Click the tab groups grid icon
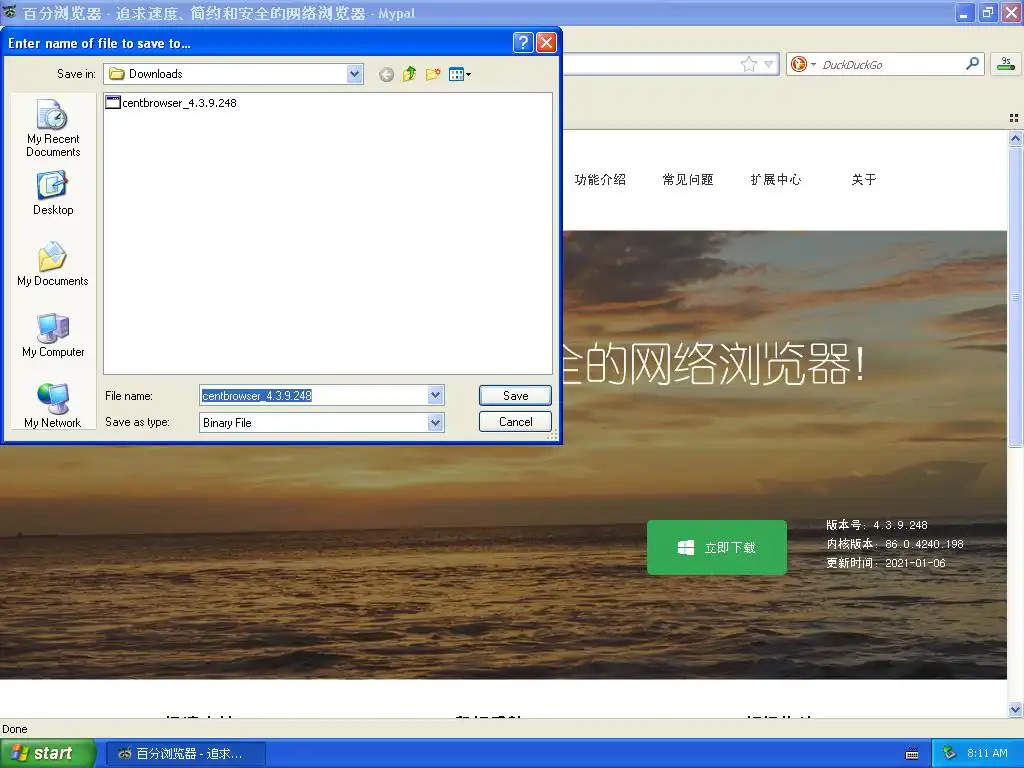Image resolution: width=1024 pixels, height=768 pixels. point(1014,118)
